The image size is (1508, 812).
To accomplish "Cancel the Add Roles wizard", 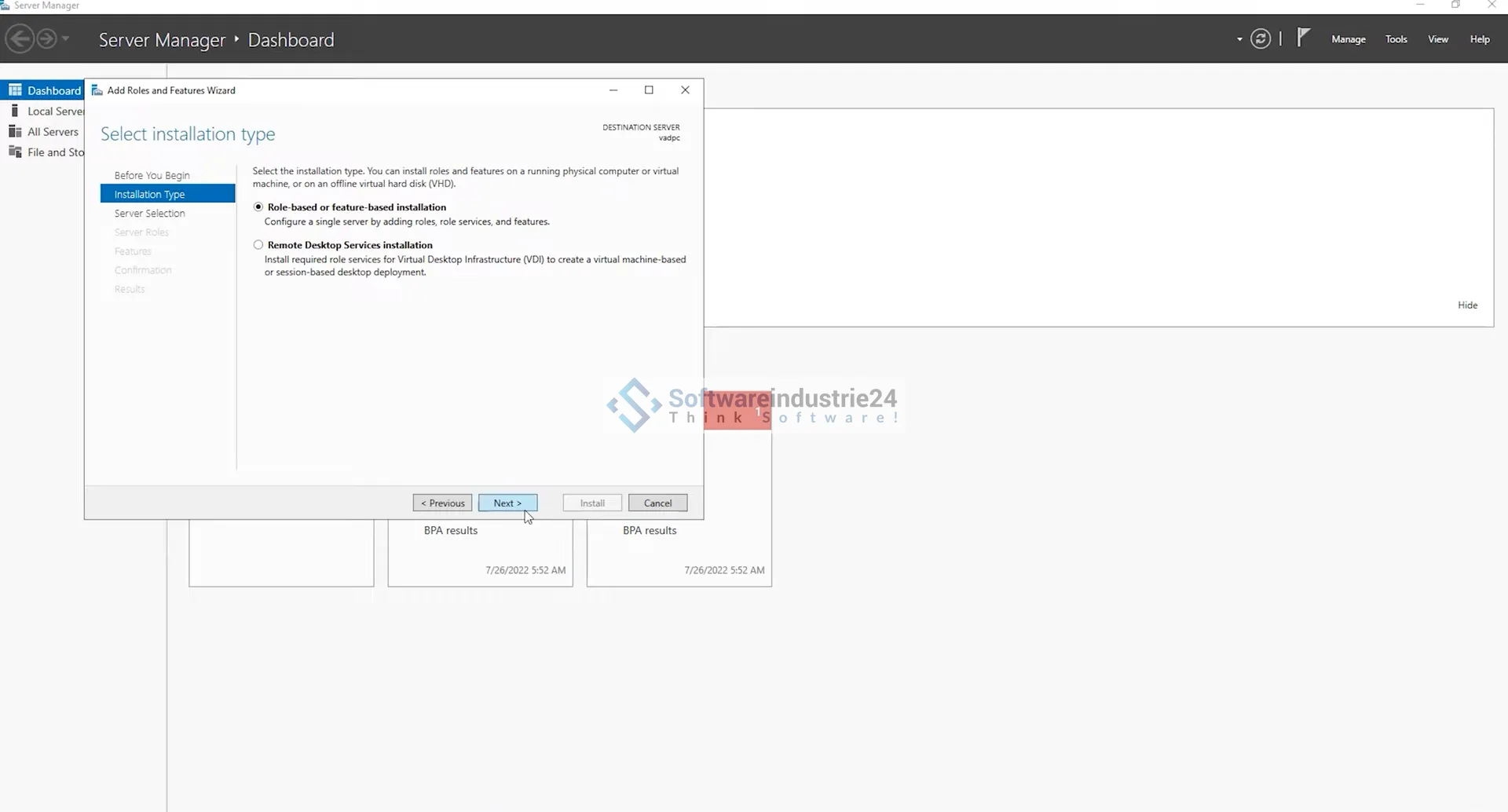I will pyautogui.click(x=657, y=503).
